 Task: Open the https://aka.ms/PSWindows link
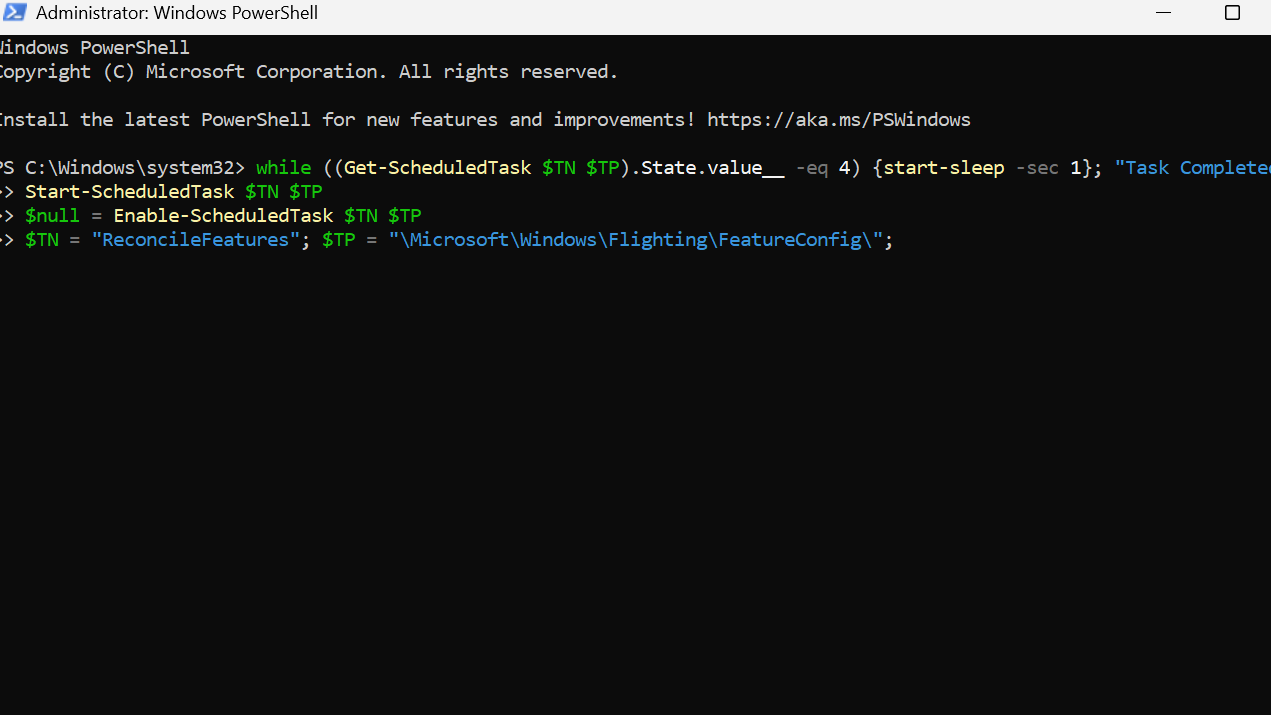(838, 120)
